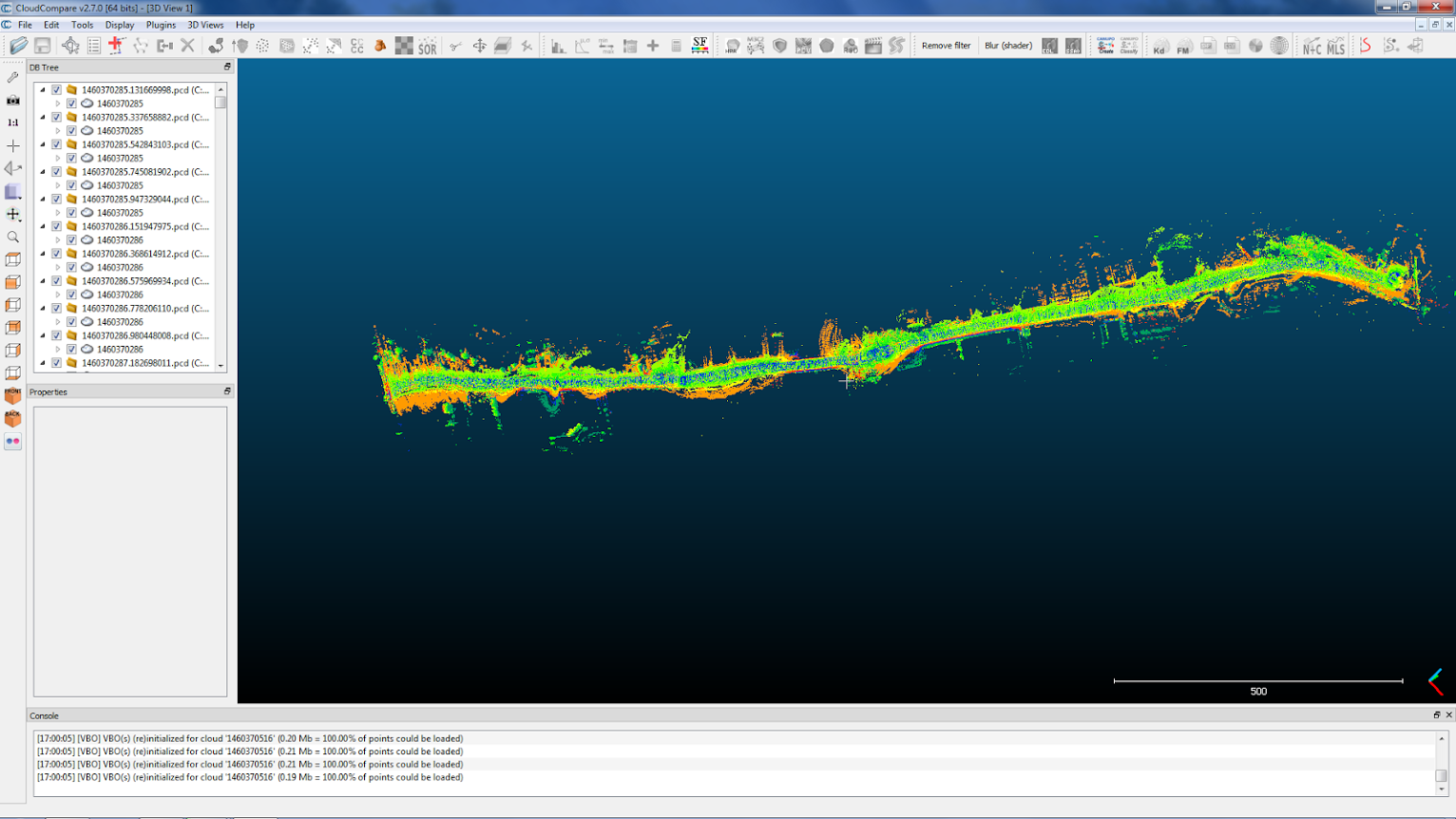Click the Kd plugin icon
This screenshot has width=1456, height=819.
[1159, 46]
